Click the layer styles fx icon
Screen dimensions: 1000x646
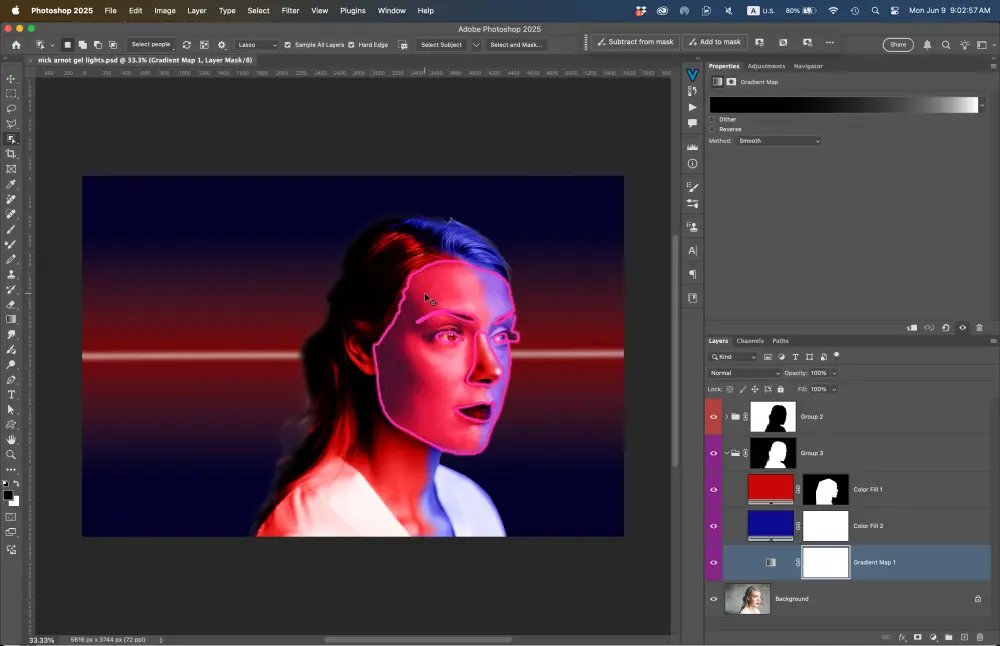(902, 637)
